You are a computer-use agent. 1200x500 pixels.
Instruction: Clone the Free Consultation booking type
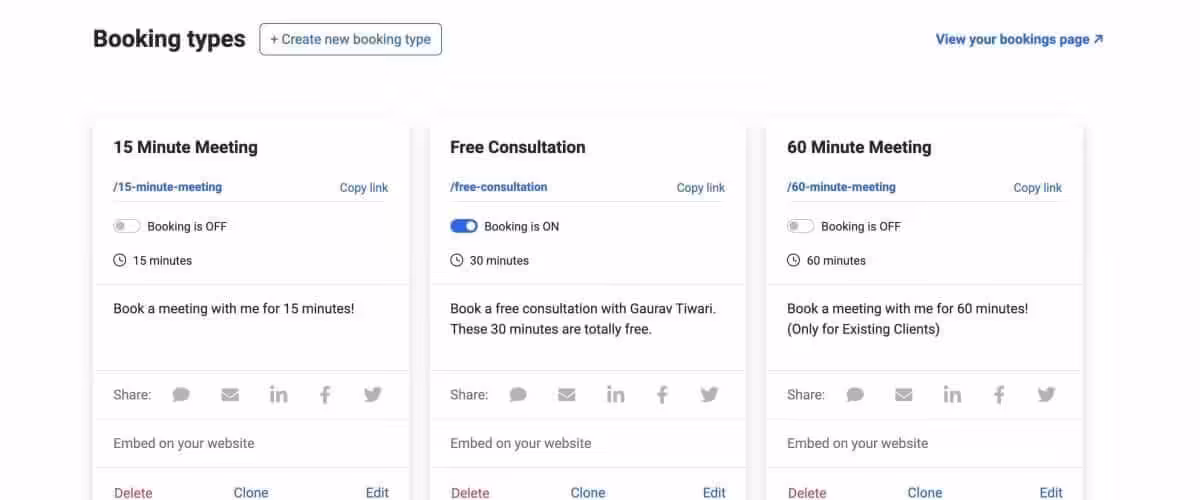tap(588, 492)
